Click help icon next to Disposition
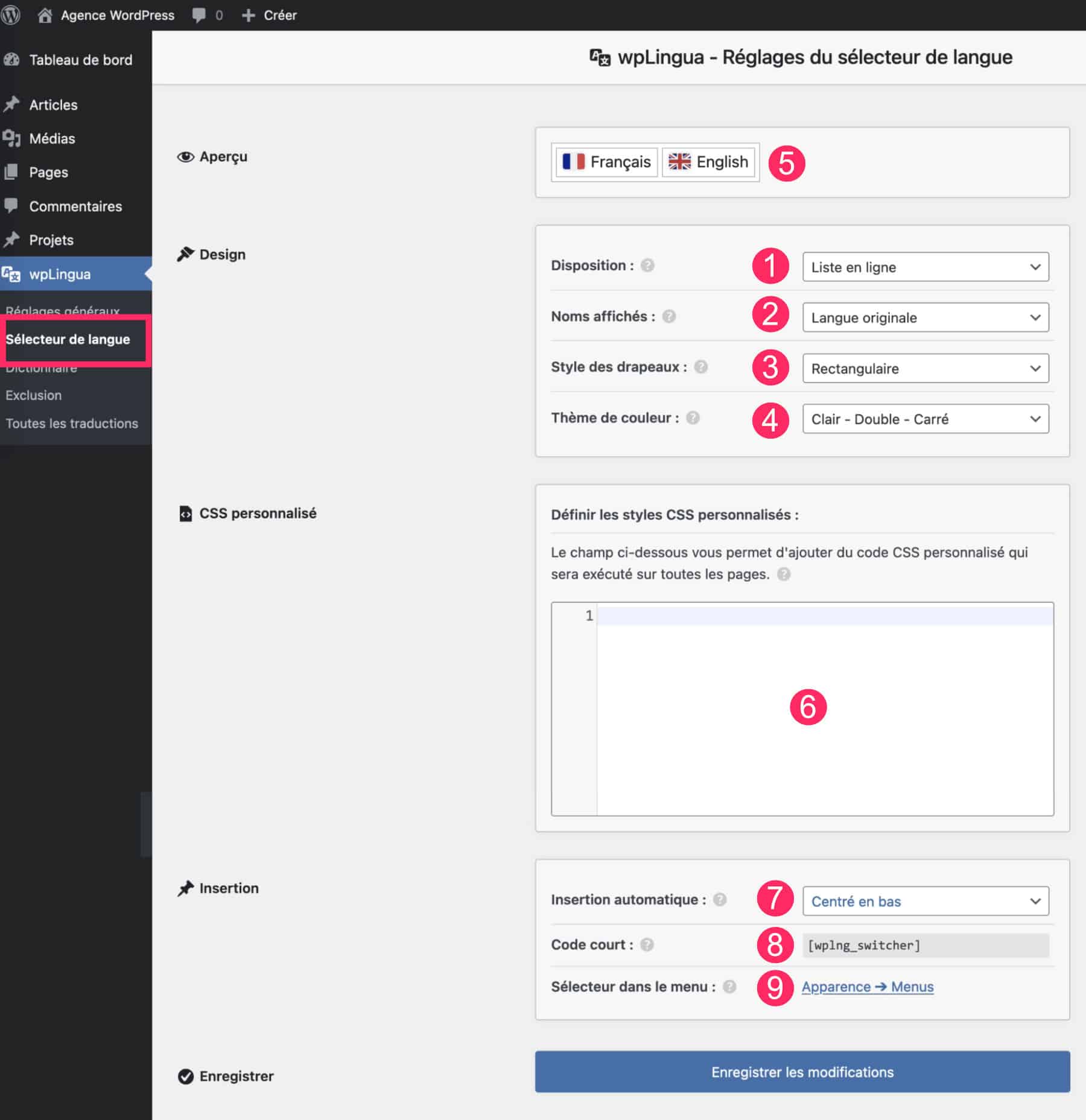 click(x=647, y=266)
